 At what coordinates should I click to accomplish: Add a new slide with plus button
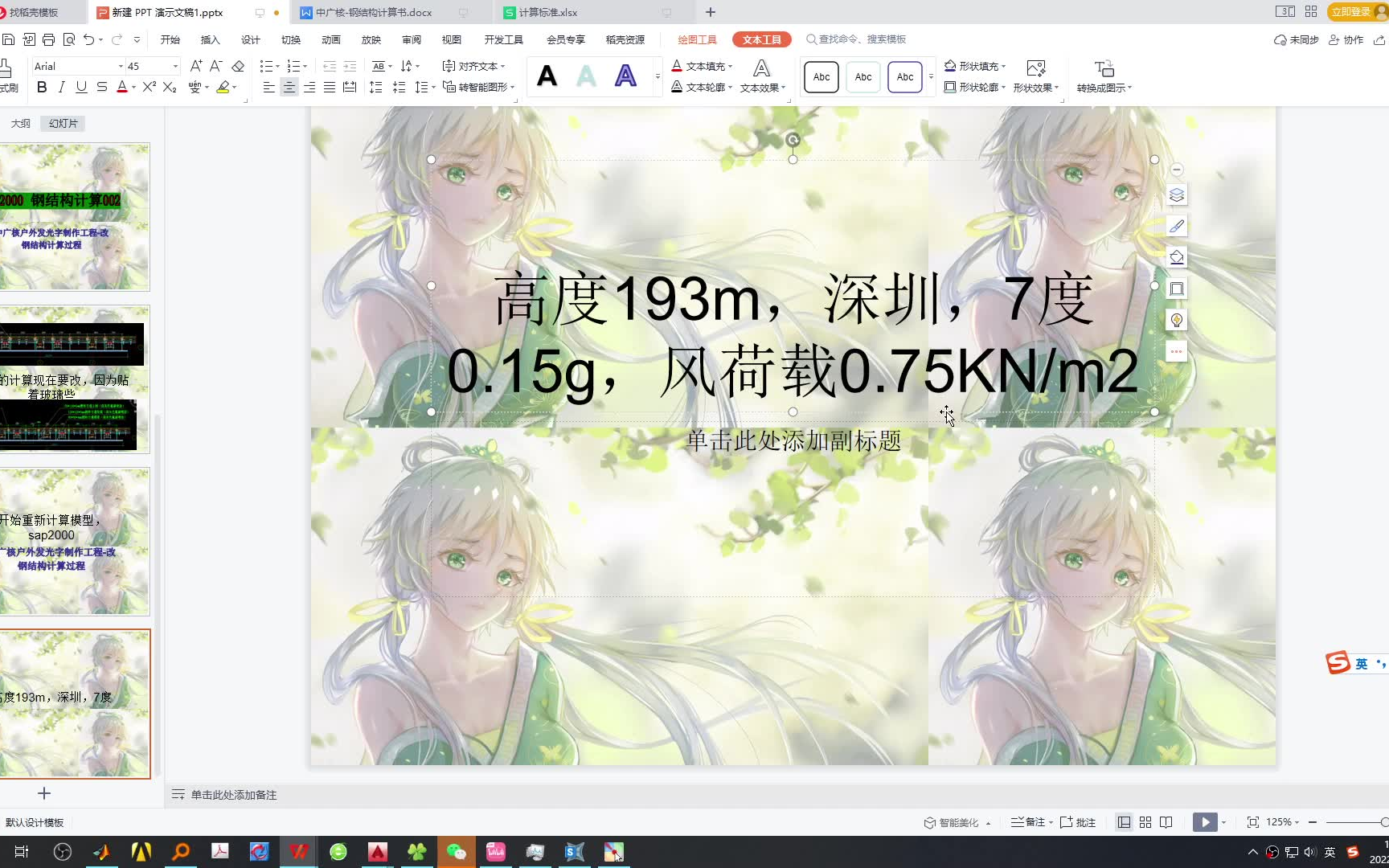click(x=44, y=793)
